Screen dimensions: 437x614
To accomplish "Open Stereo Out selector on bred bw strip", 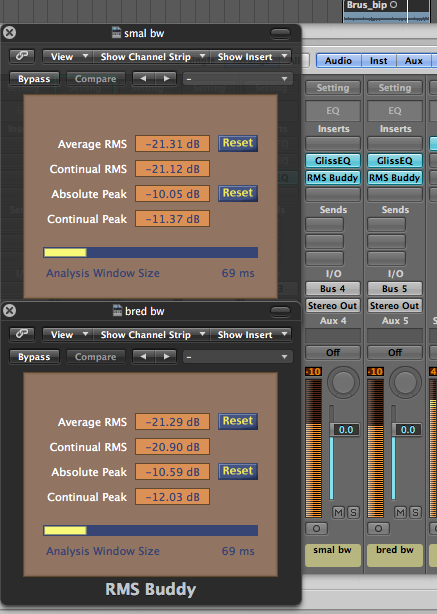I will (x=395, y=306).
